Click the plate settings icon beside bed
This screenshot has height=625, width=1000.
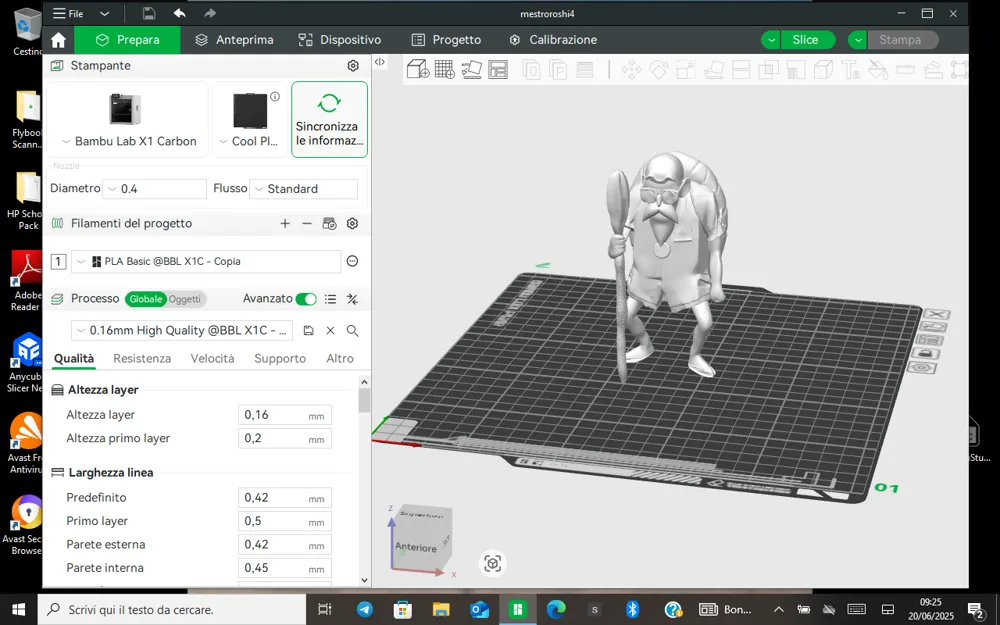923,368
